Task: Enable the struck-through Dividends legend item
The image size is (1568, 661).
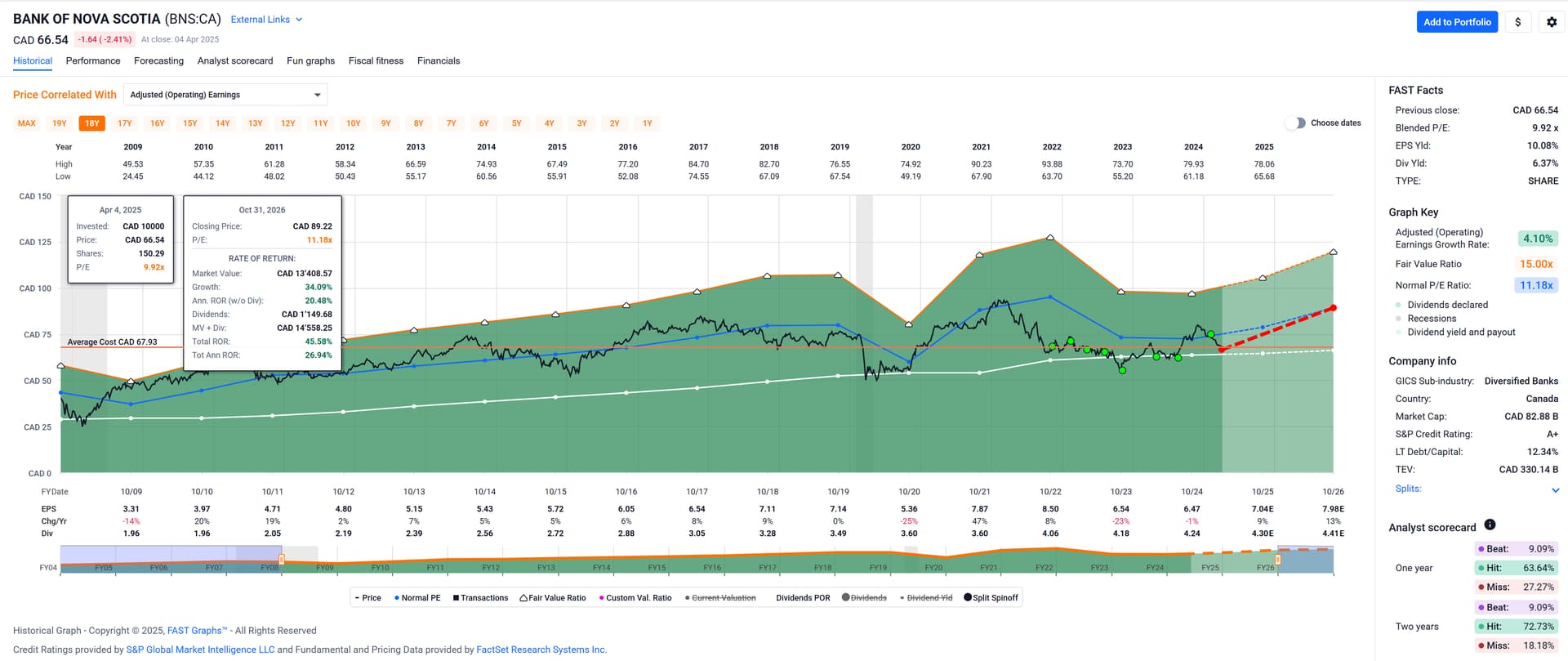Action: [x=864, y=598]
